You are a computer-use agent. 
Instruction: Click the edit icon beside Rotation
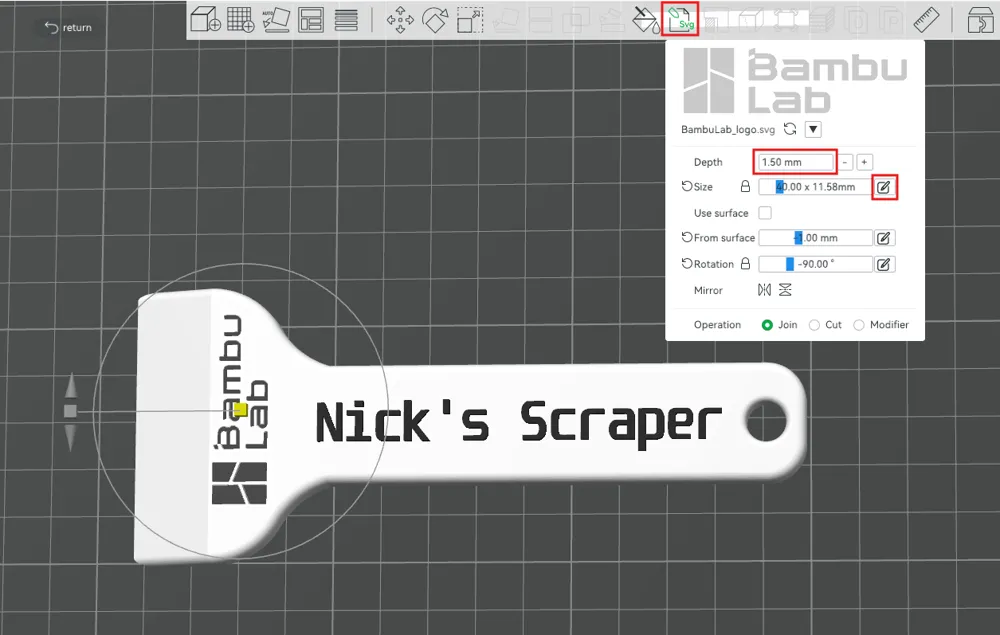coord(884,264)
